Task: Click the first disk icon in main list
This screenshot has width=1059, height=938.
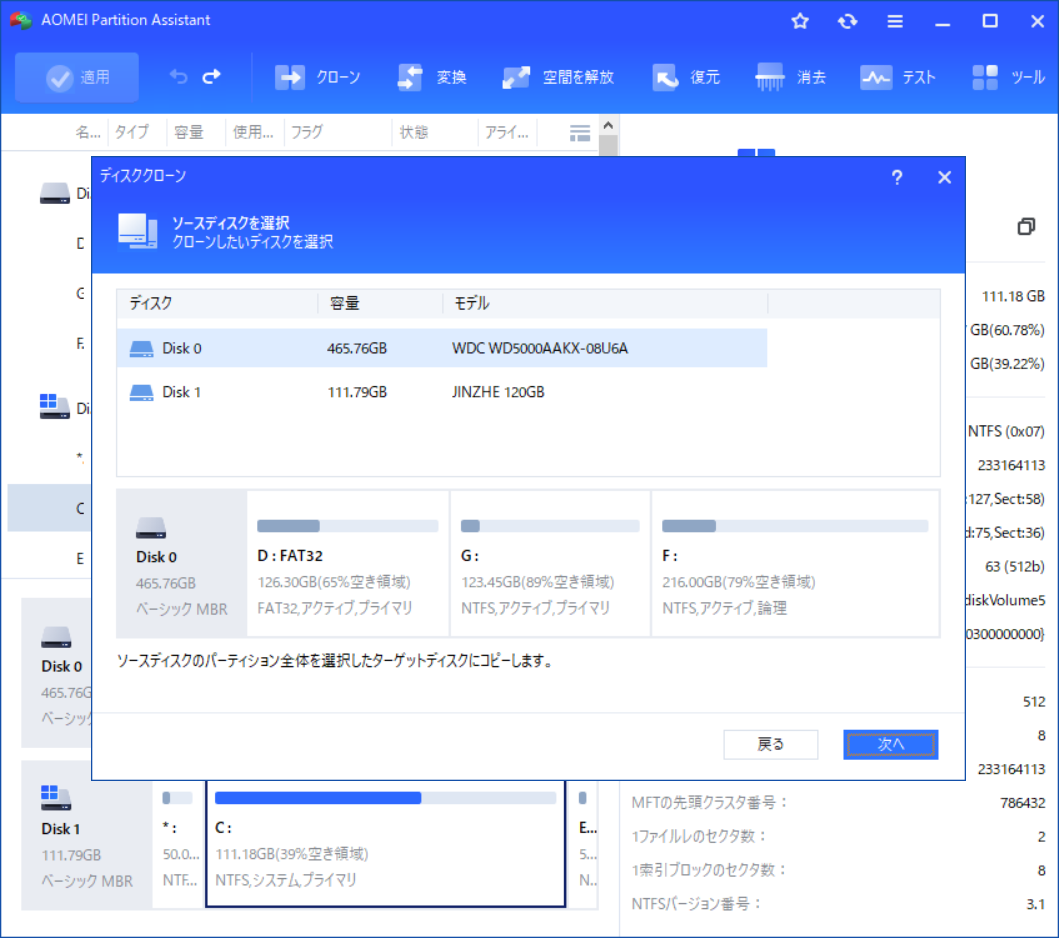Action: click(54, 192)
